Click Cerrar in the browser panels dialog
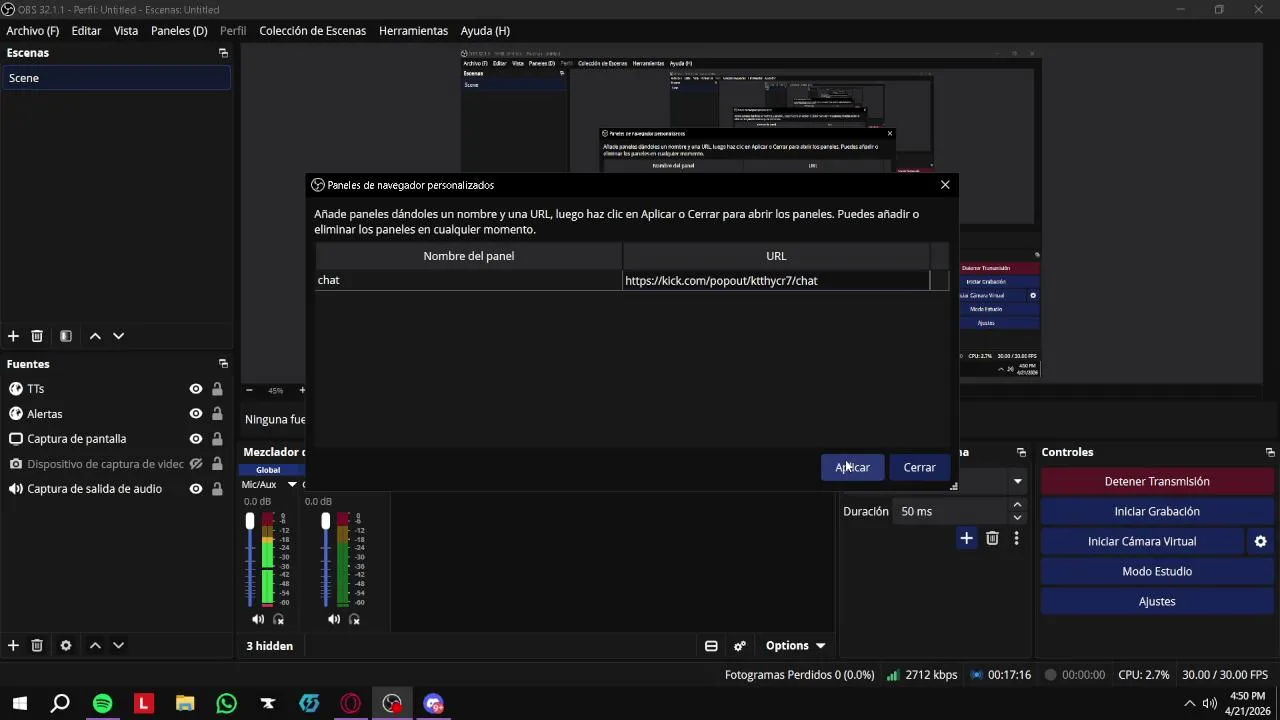This screenshot has height=720, width=1280. [919, 467]
